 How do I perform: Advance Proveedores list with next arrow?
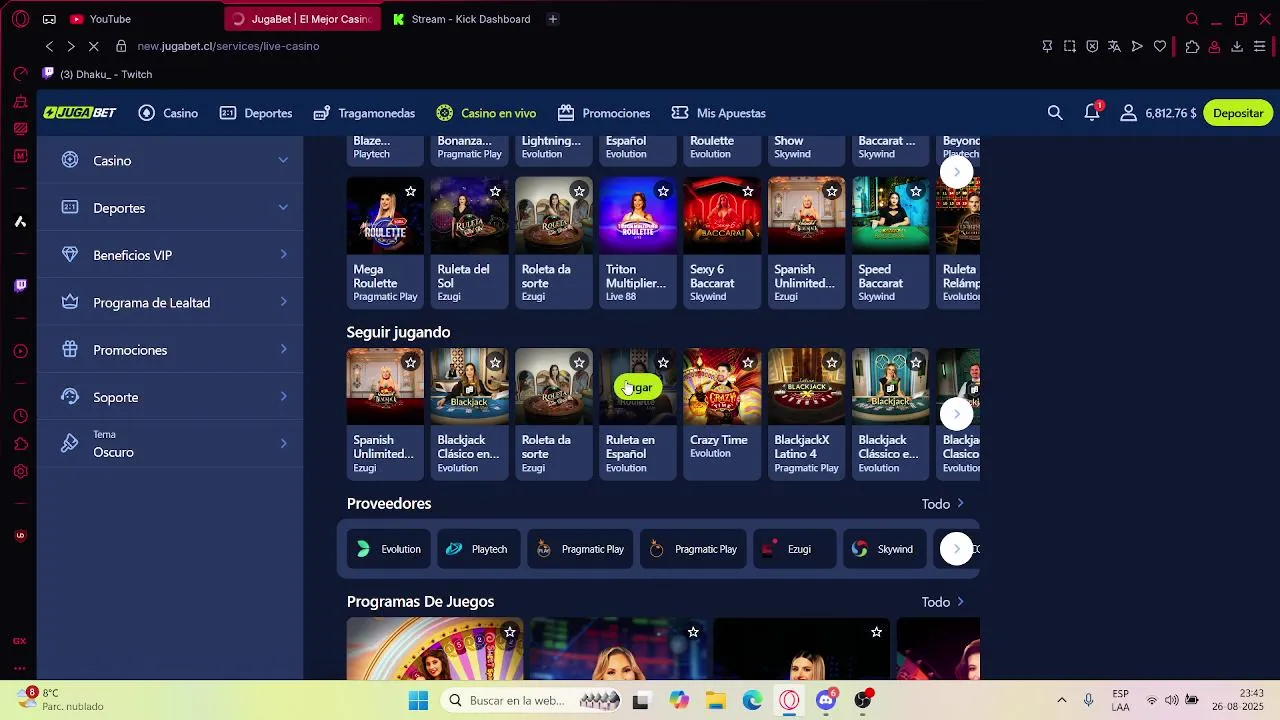tap(956, 548)
